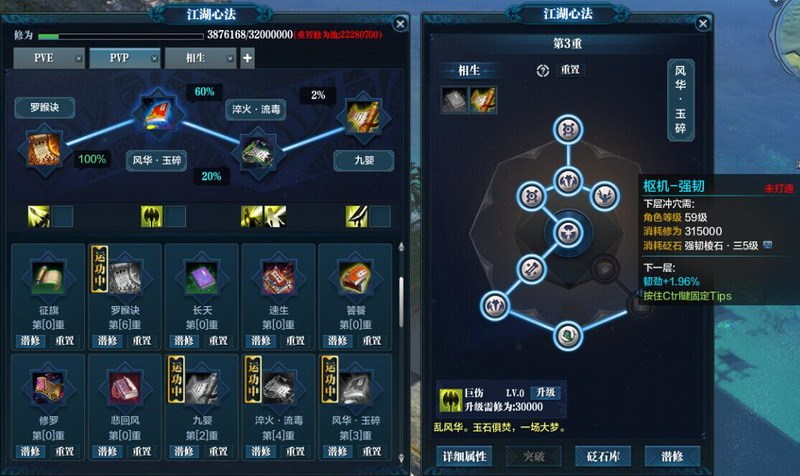Choose the 修罗 scroll icon

coord(47,389)
